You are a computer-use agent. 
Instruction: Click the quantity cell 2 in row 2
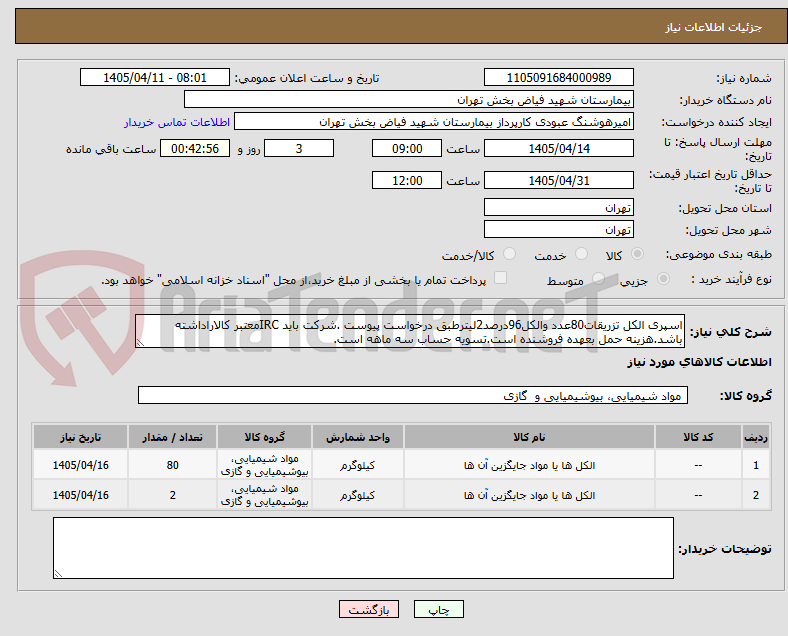[x=172, y=495]
